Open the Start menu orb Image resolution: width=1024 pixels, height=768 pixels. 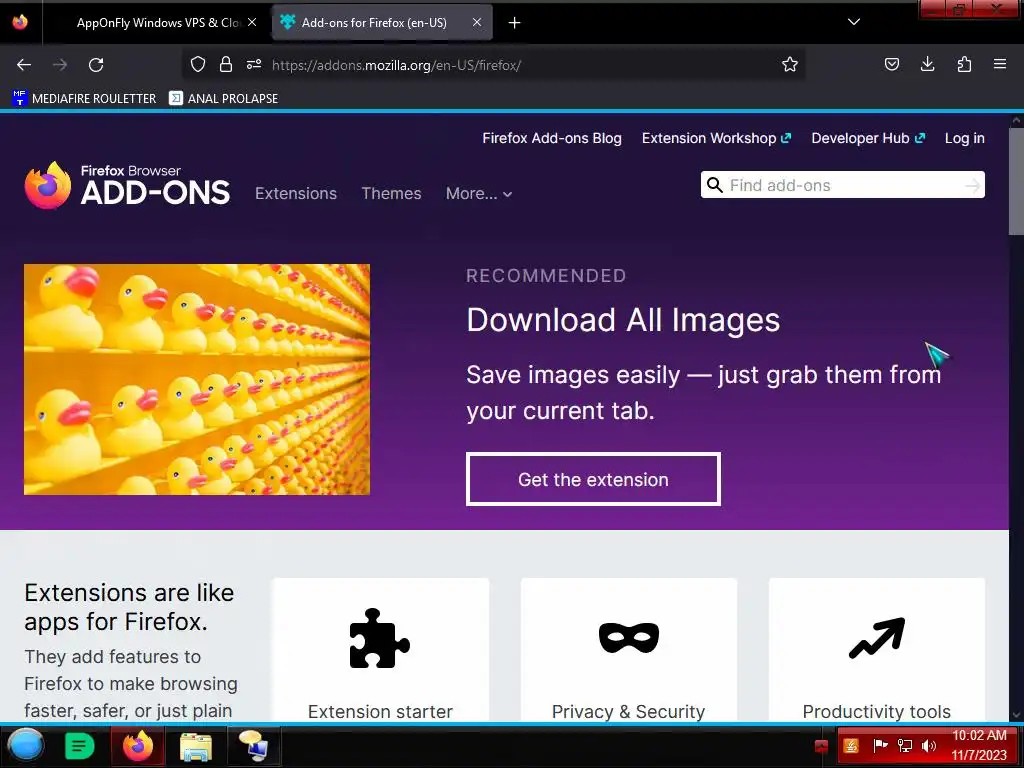(x=25, y=745)
